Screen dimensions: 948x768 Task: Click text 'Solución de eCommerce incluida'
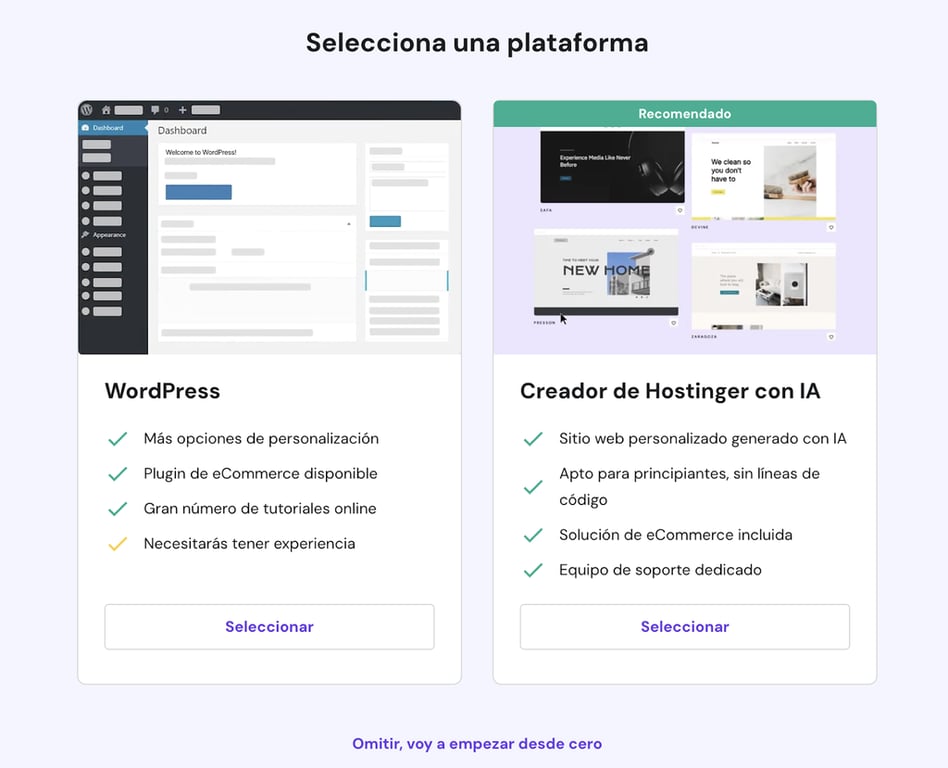[675, 535]
